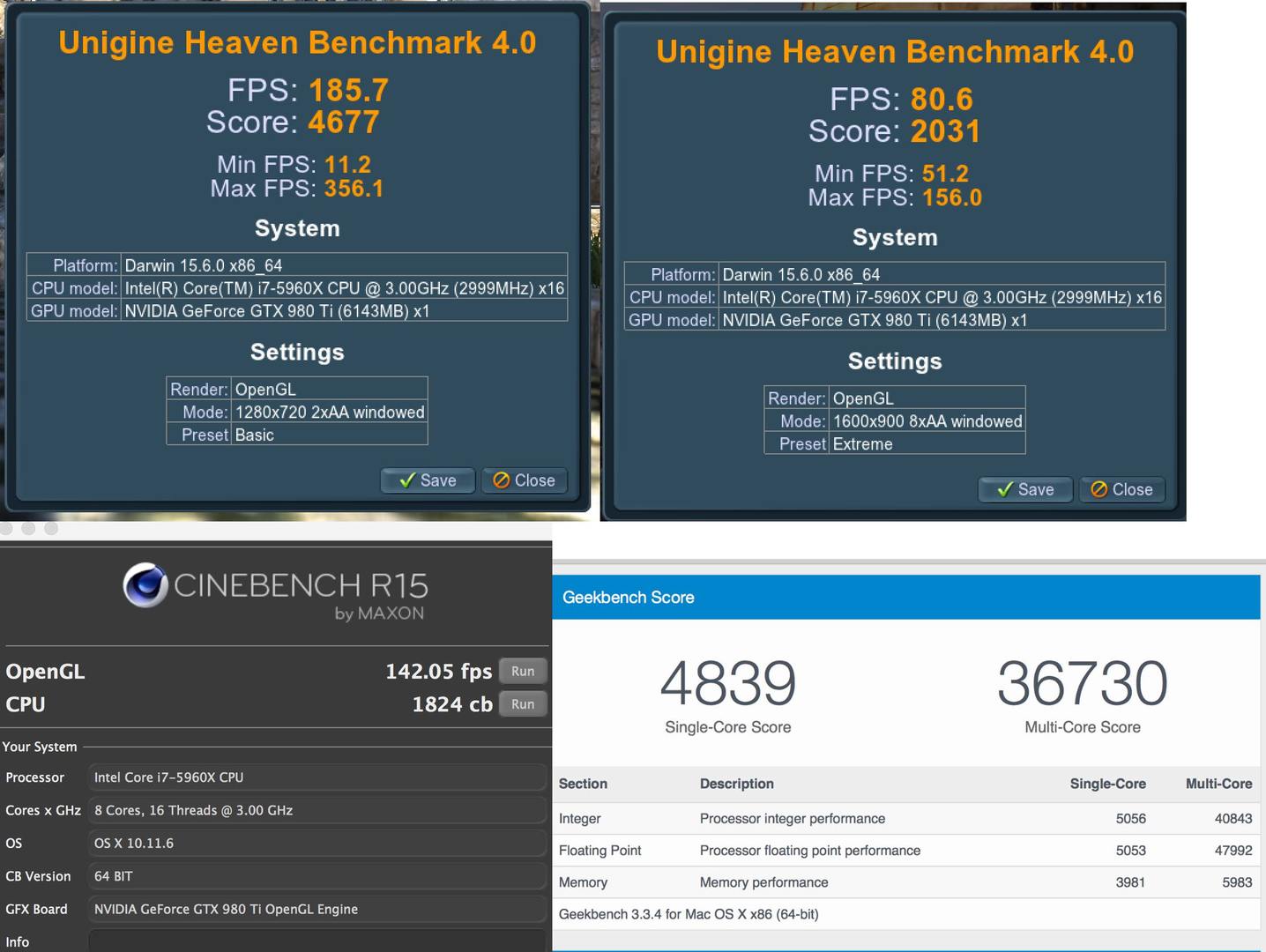Click the Max FPS 356.1 value
The width and height of the screenshot is (1266, 952).
[354, 189]
